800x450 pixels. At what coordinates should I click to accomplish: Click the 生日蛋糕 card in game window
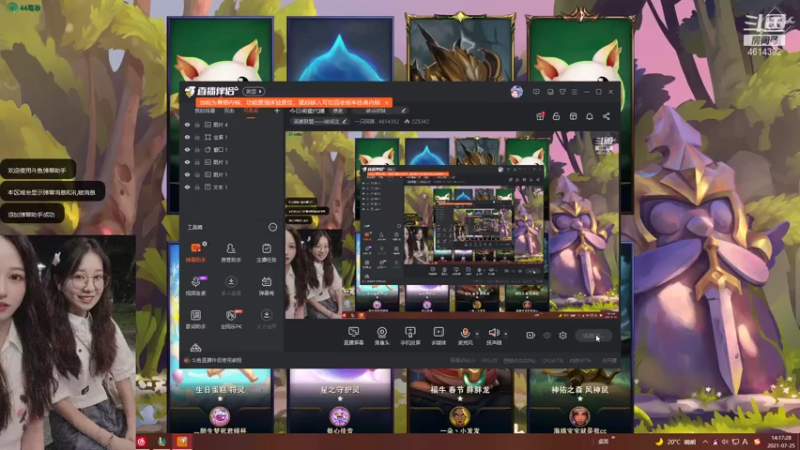pyautogui.click(x=220, y=402)
